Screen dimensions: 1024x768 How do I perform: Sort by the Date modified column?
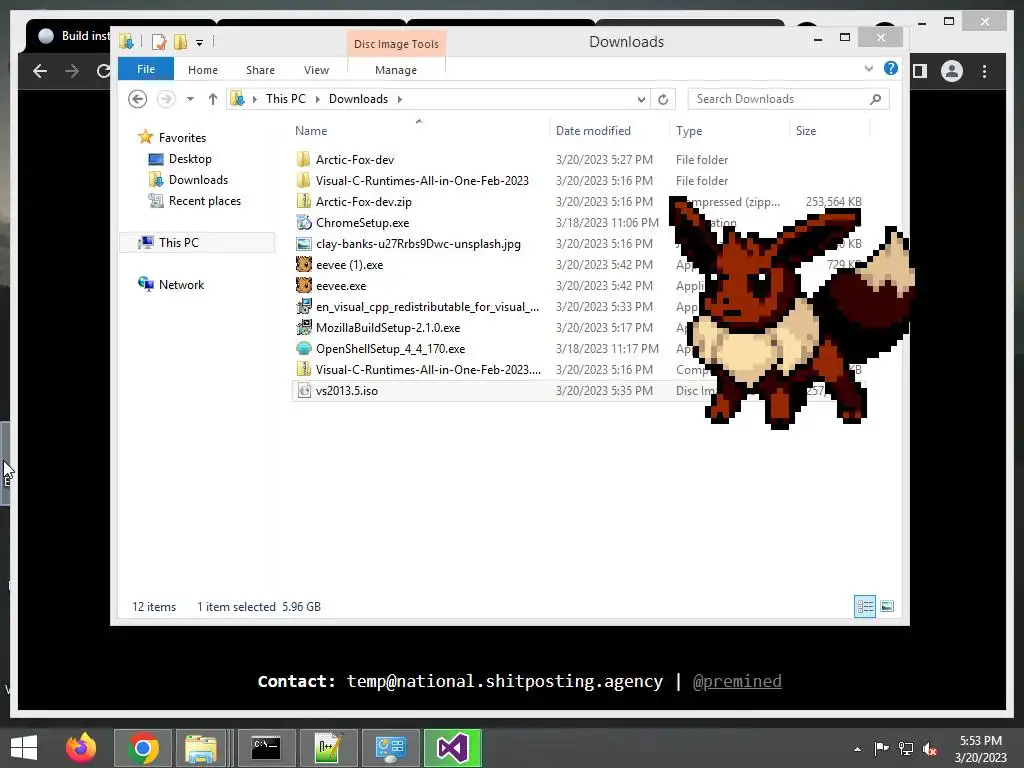[x=593, y=131]
